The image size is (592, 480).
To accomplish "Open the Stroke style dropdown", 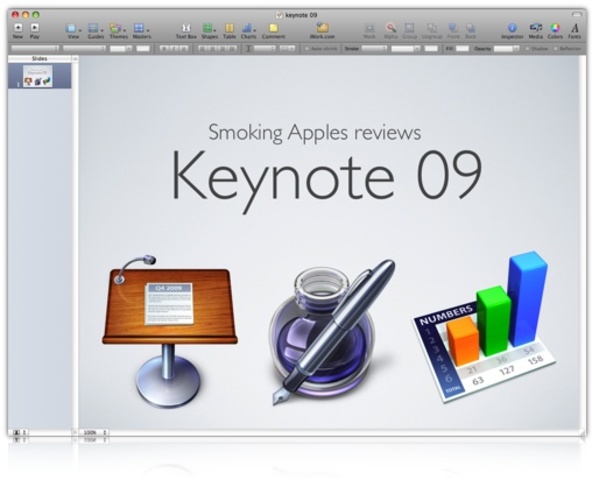I will 374,48.
